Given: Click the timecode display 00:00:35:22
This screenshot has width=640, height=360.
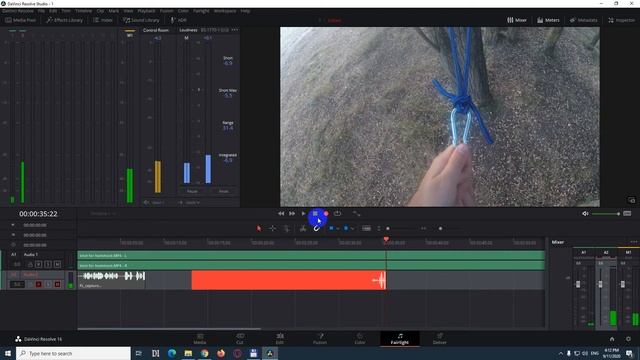Looking at the screenshot, I should pyautogui.click(x=38, y=213).
